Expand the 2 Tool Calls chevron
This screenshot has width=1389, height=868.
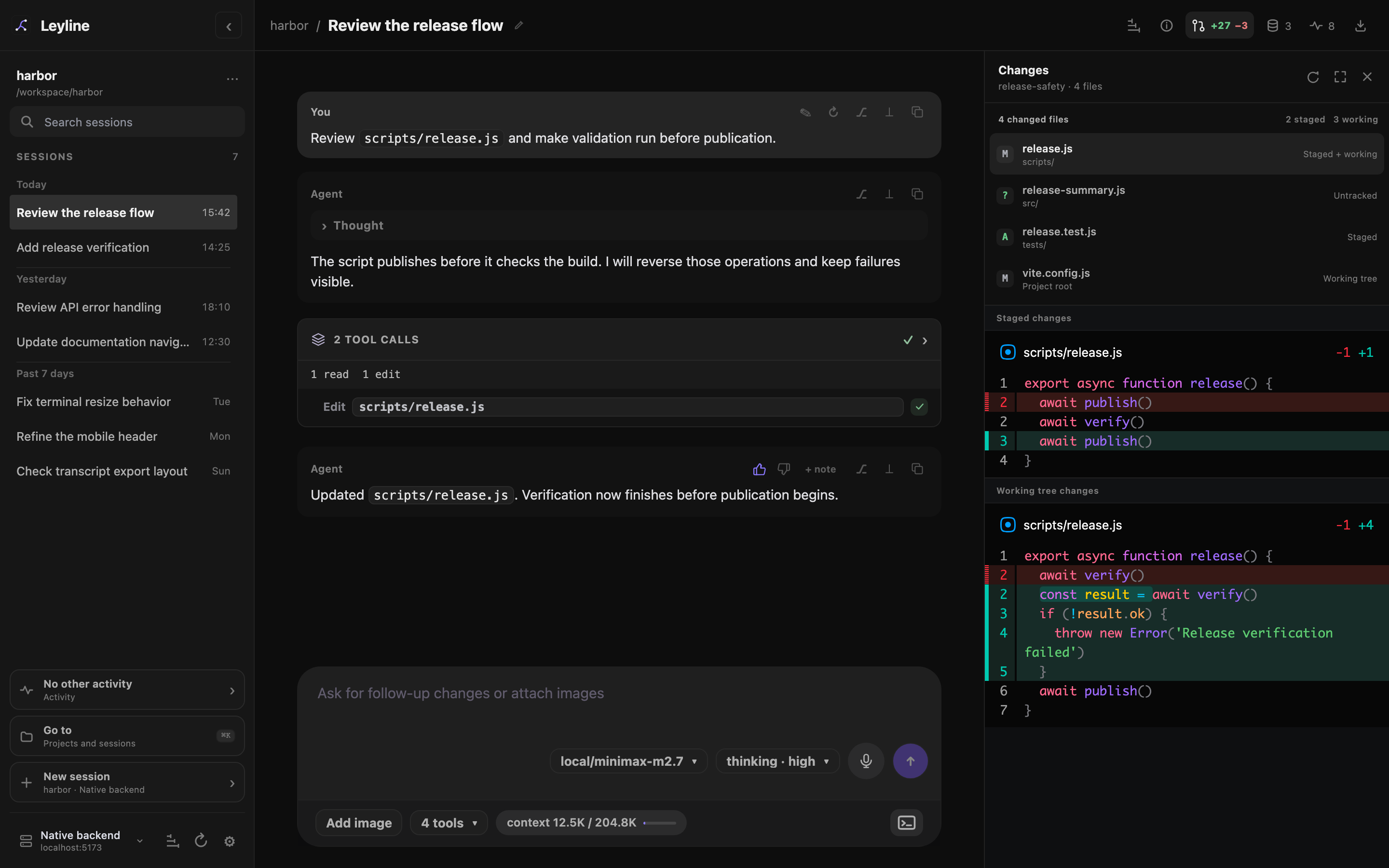coord(925,340)
